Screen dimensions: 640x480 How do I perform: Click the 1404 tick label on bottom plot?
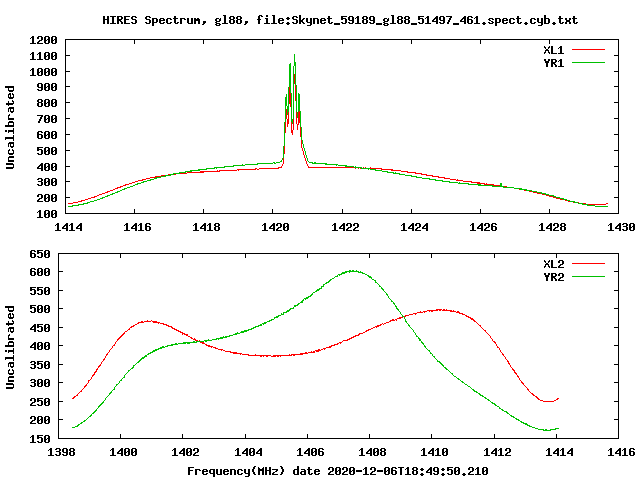(x=248, y=452)
